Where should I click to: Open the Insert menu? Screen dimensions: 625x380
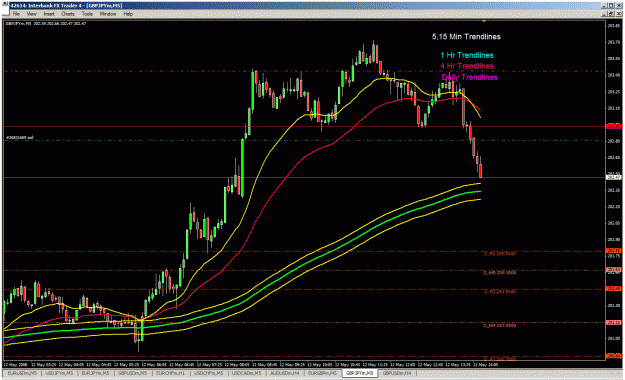(49, 14)
